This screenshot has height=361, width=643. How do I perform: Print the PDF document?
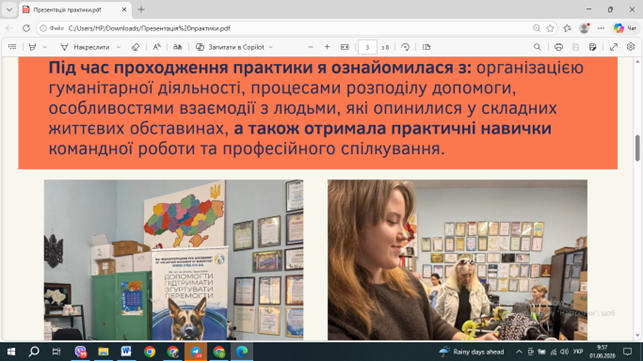(x=559, y=47)
